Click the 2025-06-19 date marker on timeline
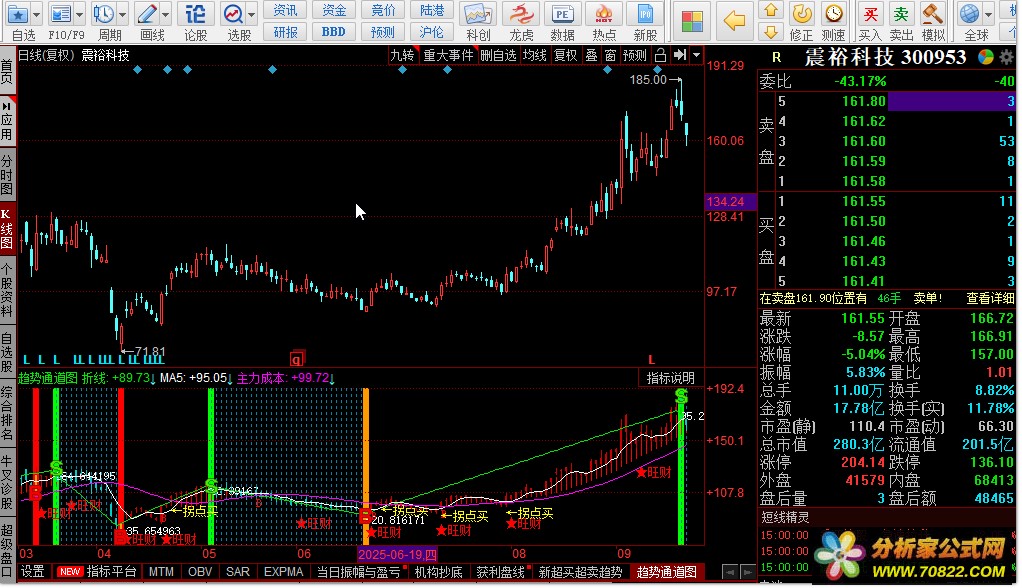Viewport: 1022px width, 588px height. (398, 554)
